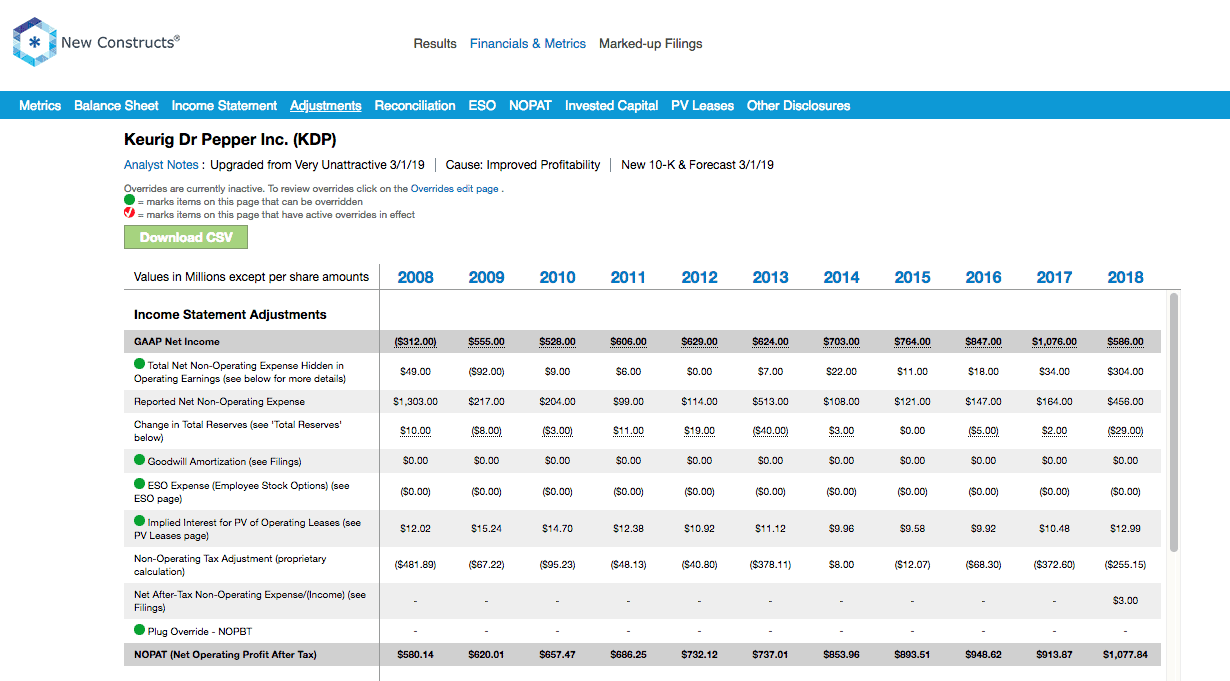Select the 2016 column header
Image resolution: width=1230 pixels, height=681 pixels.
point(984,277)
